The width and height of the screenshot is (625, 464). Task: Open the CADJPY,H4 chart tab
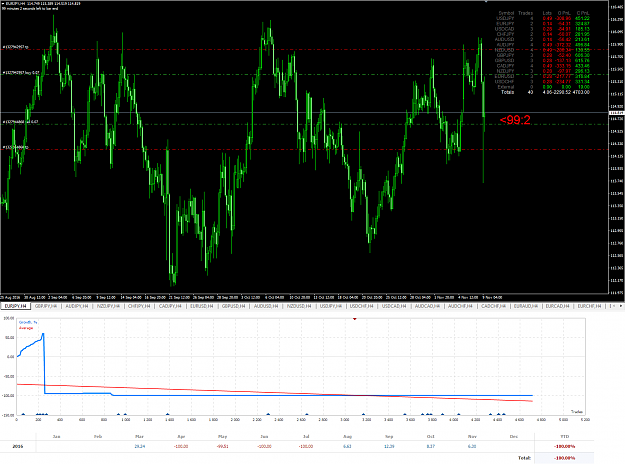point(170,306)
